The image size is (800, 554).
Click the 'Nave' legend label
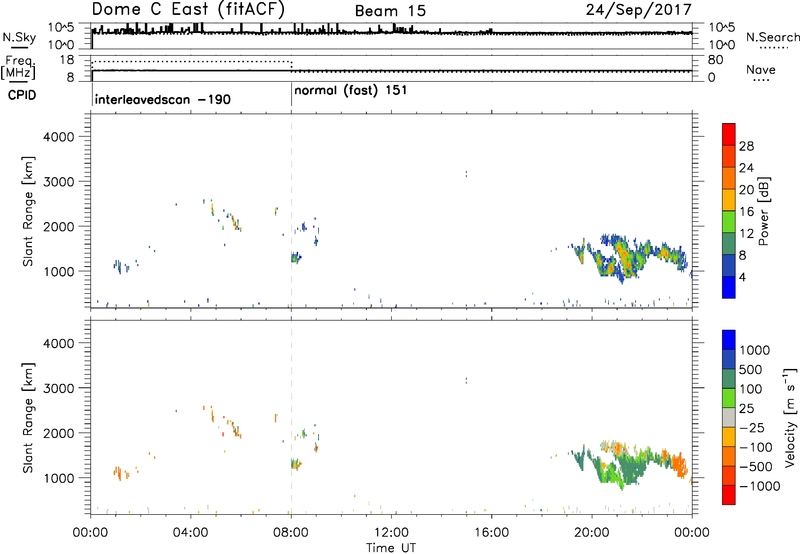761,70
